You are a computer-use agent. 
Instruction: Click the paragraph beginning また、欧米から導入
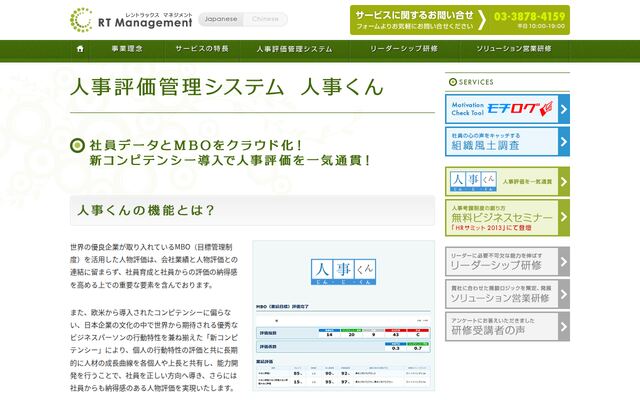[x=154, y=350]
